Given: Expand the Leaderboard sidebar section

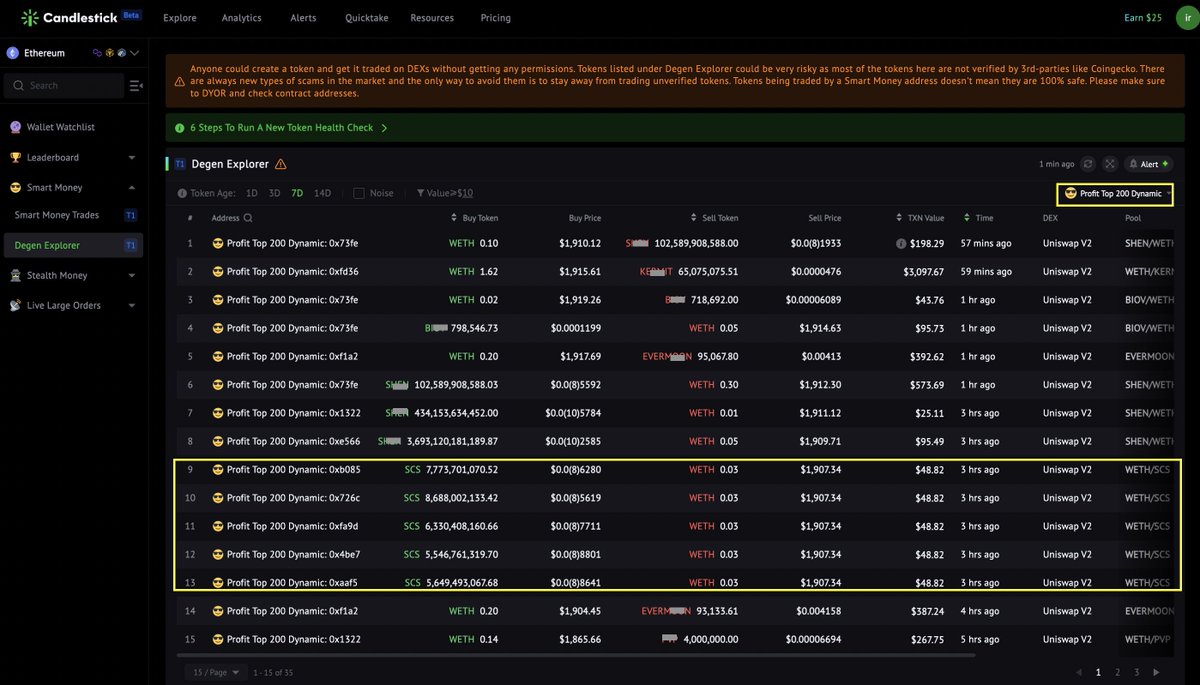Looking at the screenshot, I should click(132, 157).
